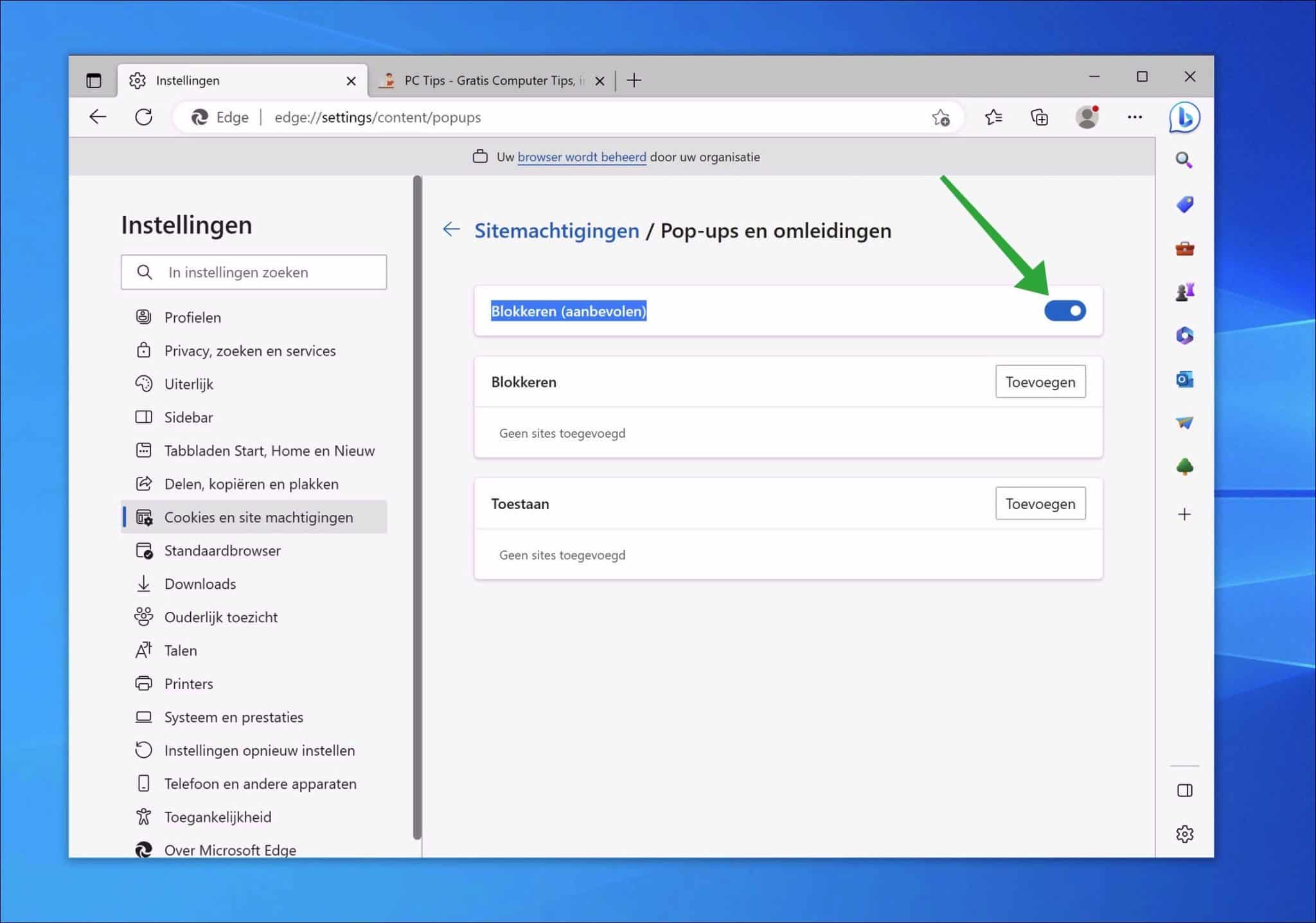1316x923 pixels.
Task: Click the In instellingen zoeken search field
Action: pyautogui.click(x=254, y=272)
